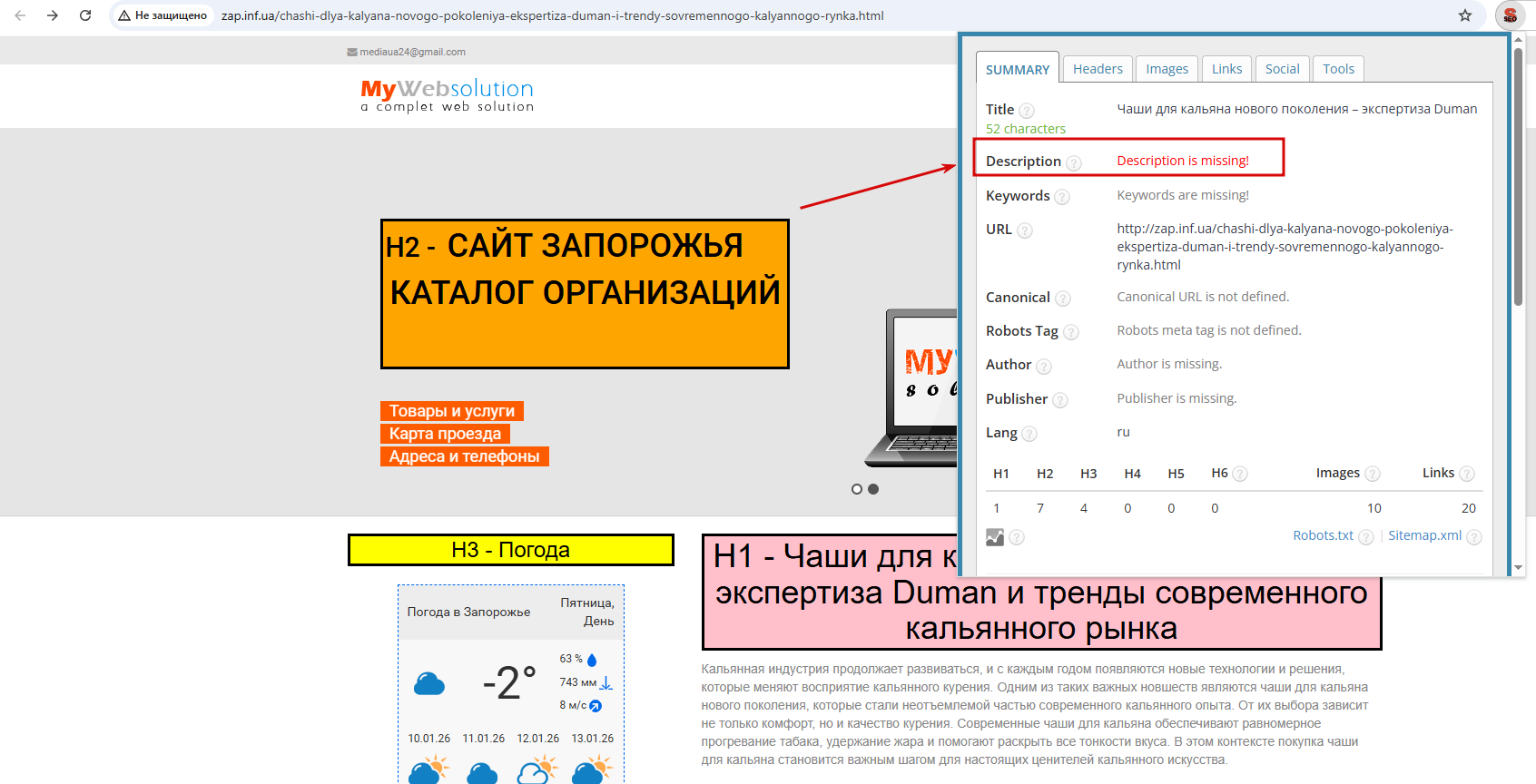The width and height of the screenshot is (1536, 784).
Task: Click the mediaua24@gmail.com email link
Action: (412, 53)
